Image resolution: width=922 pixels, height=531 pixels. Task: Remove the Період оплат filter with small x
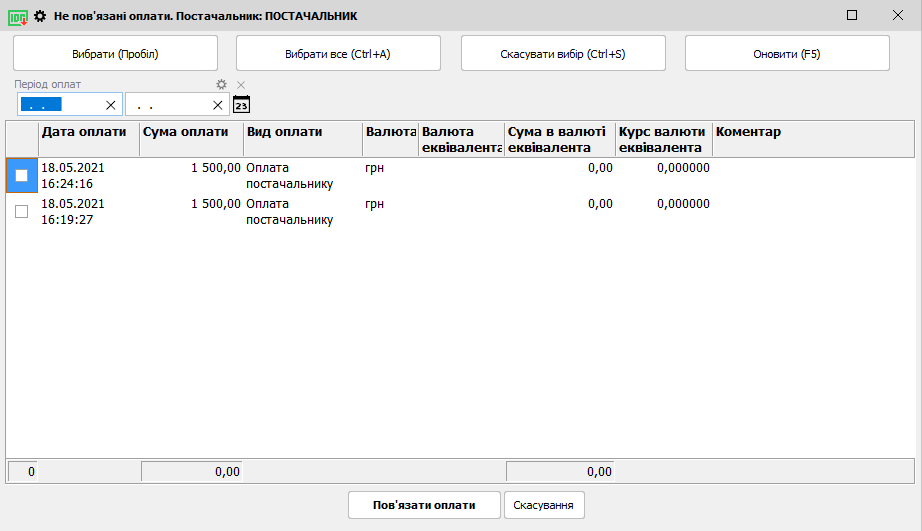240,85
